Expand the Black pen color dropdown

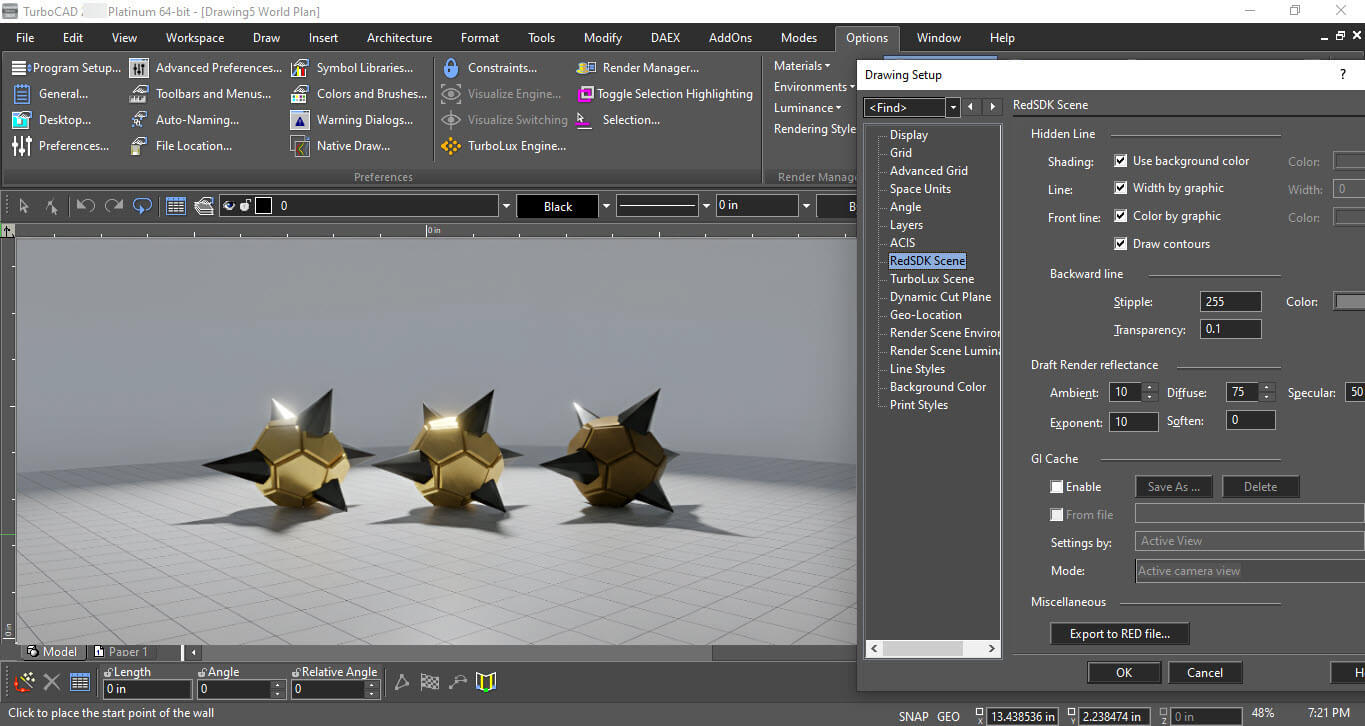click(x=606, y=206)
